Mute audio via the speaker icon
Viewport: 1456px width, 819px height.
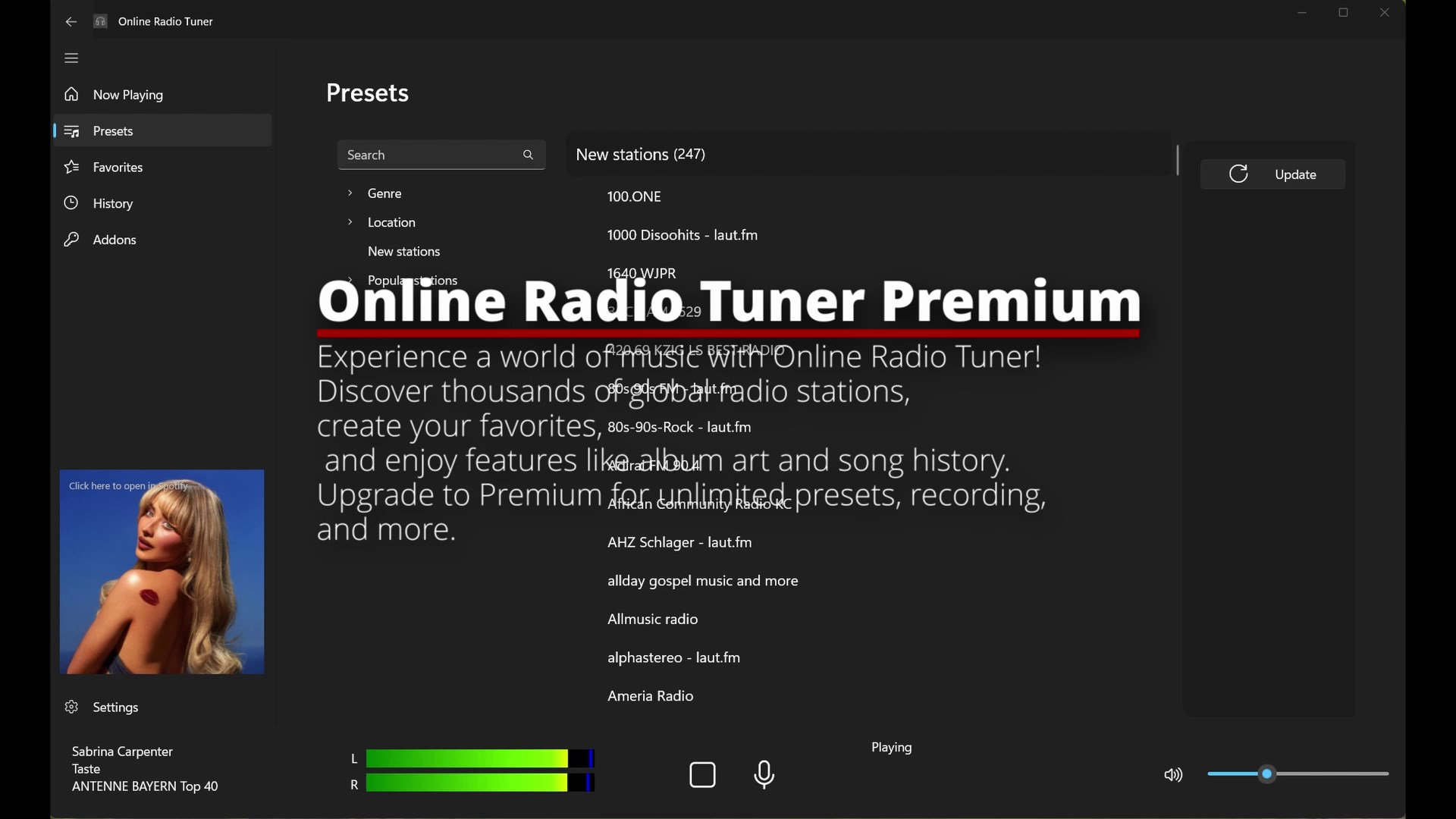1172,774
